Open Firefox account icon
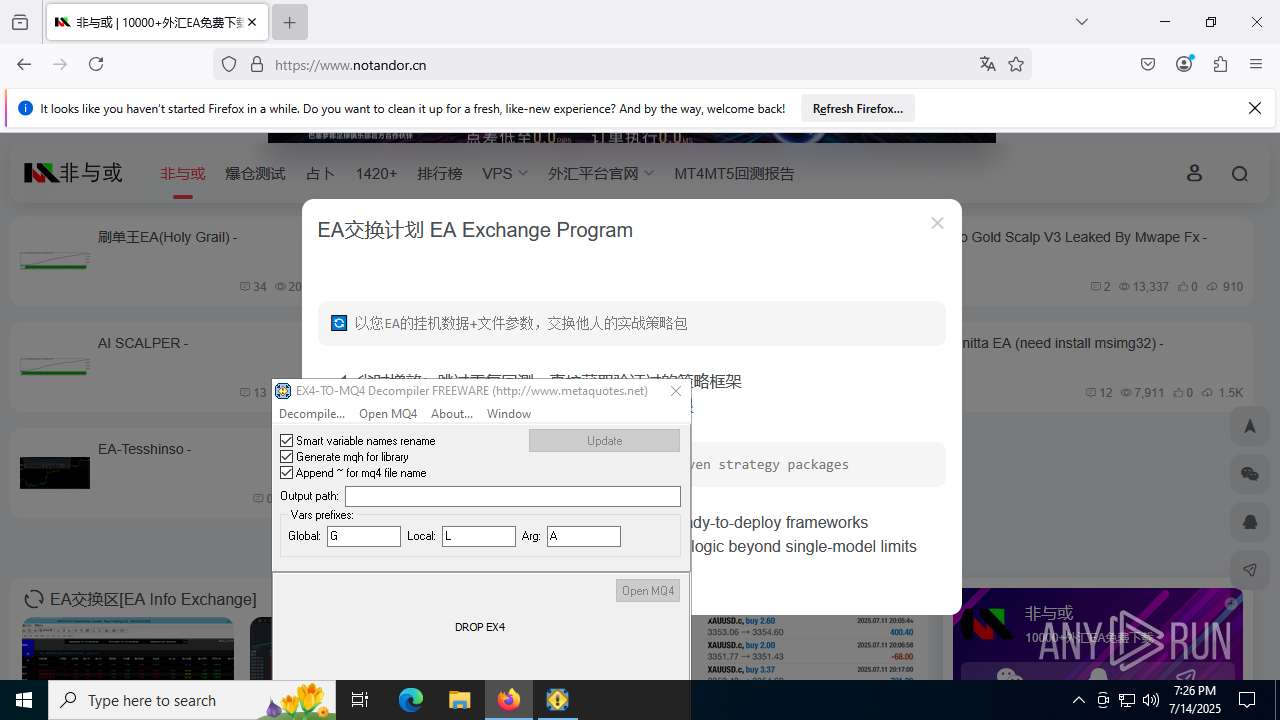Screen dimensions: 1280x720 (1184, 64)
